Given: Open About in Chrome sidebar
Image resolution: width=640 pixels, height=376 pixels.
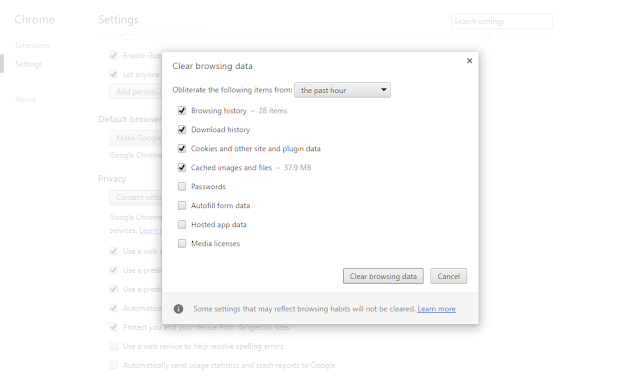Looking at the screenshot, I should coord(25,100).
